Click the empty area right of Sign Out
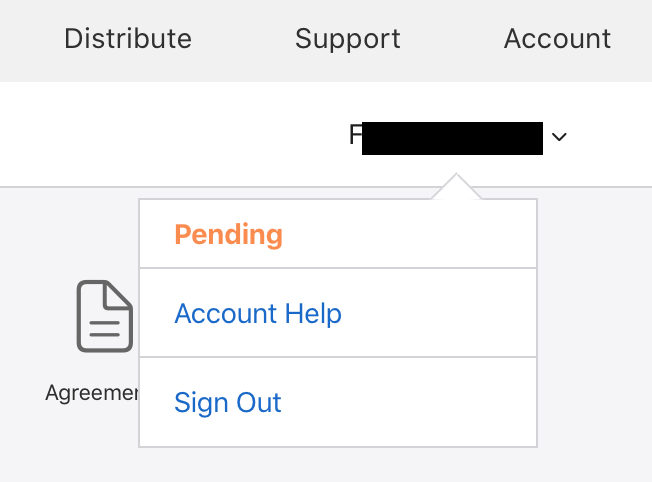The image size is (652, 482). [x=420, y=403]
